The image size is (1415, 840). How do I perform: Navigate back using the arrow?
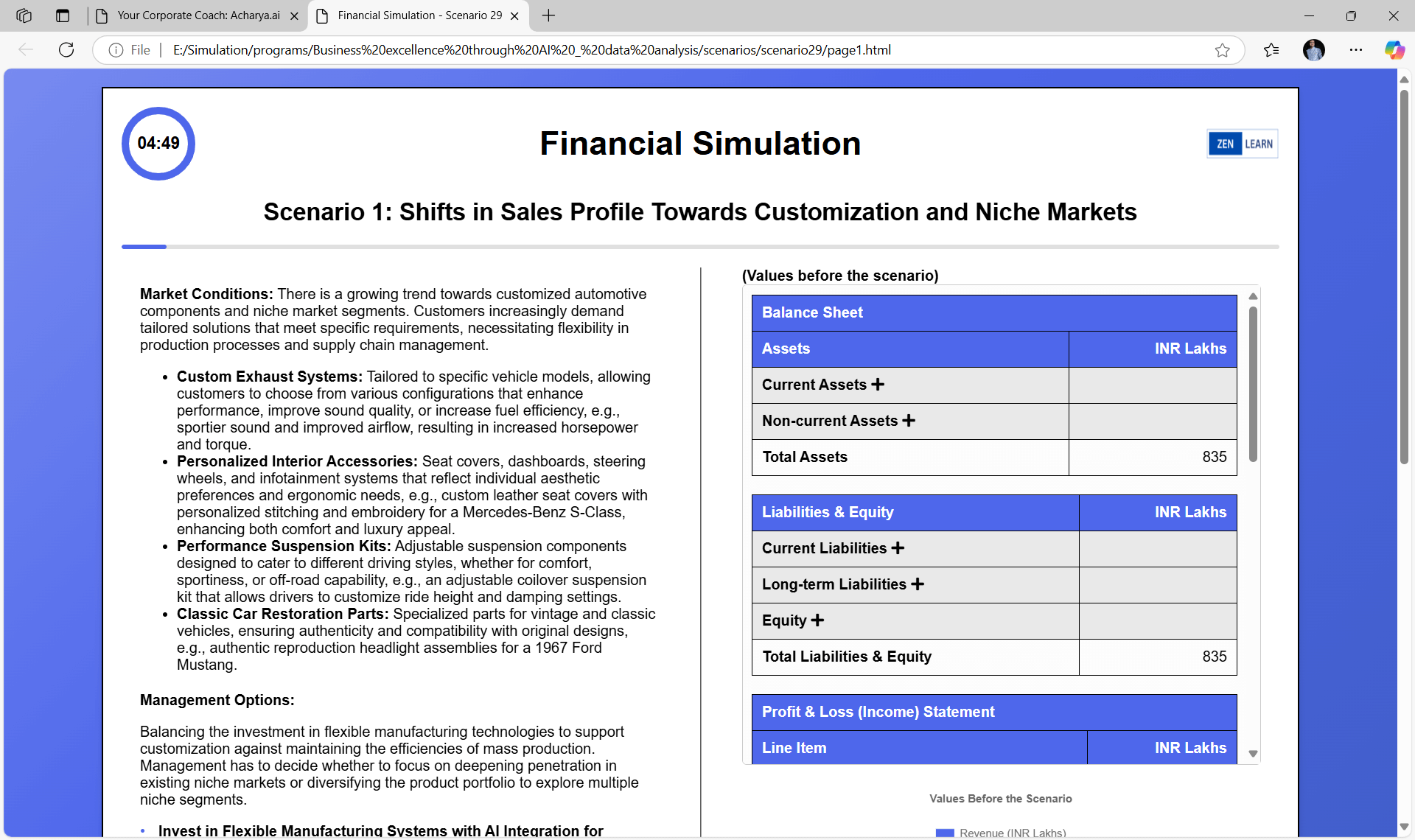pos(27,49)
